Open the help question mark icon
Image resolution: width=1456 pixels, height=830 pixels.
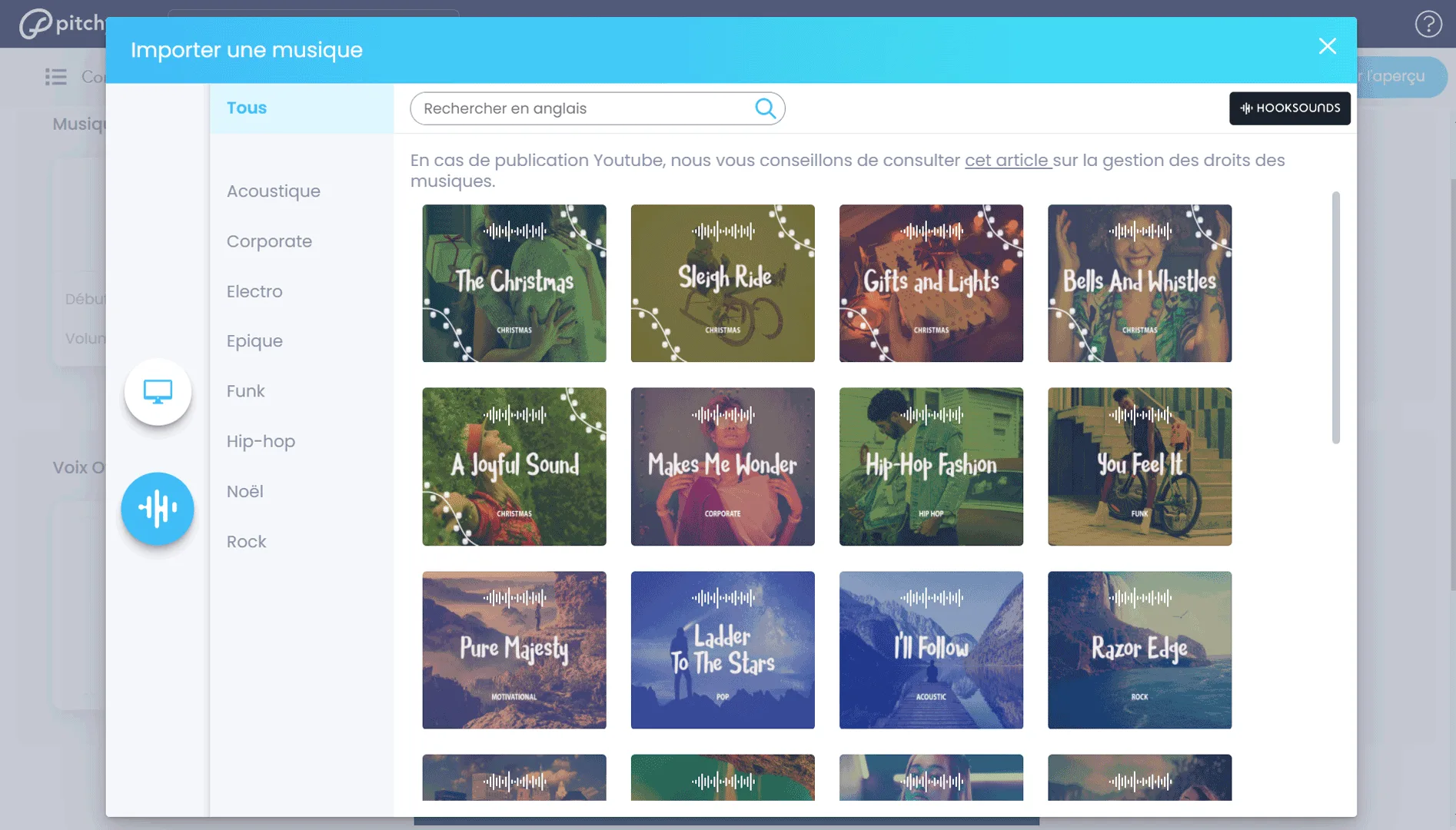1428,25
